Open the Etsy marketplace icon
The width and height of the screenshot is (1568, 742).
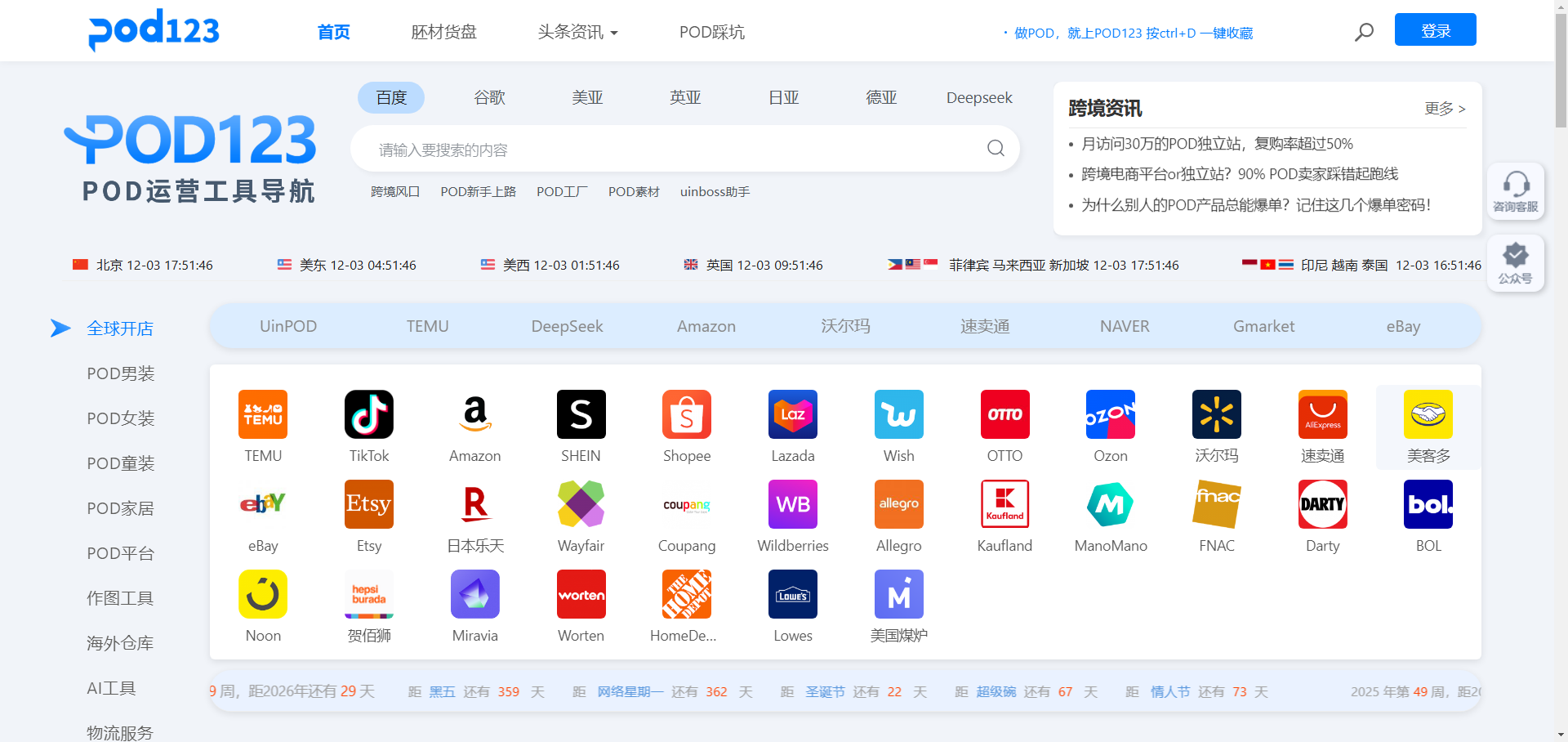click(368, 504)
